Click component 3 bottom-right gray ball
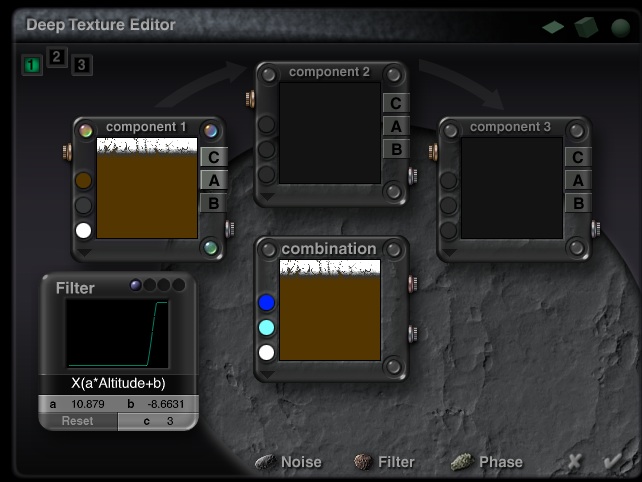Image resolution: width=642 pixels, height=482 pixels. tap(576, 248)
